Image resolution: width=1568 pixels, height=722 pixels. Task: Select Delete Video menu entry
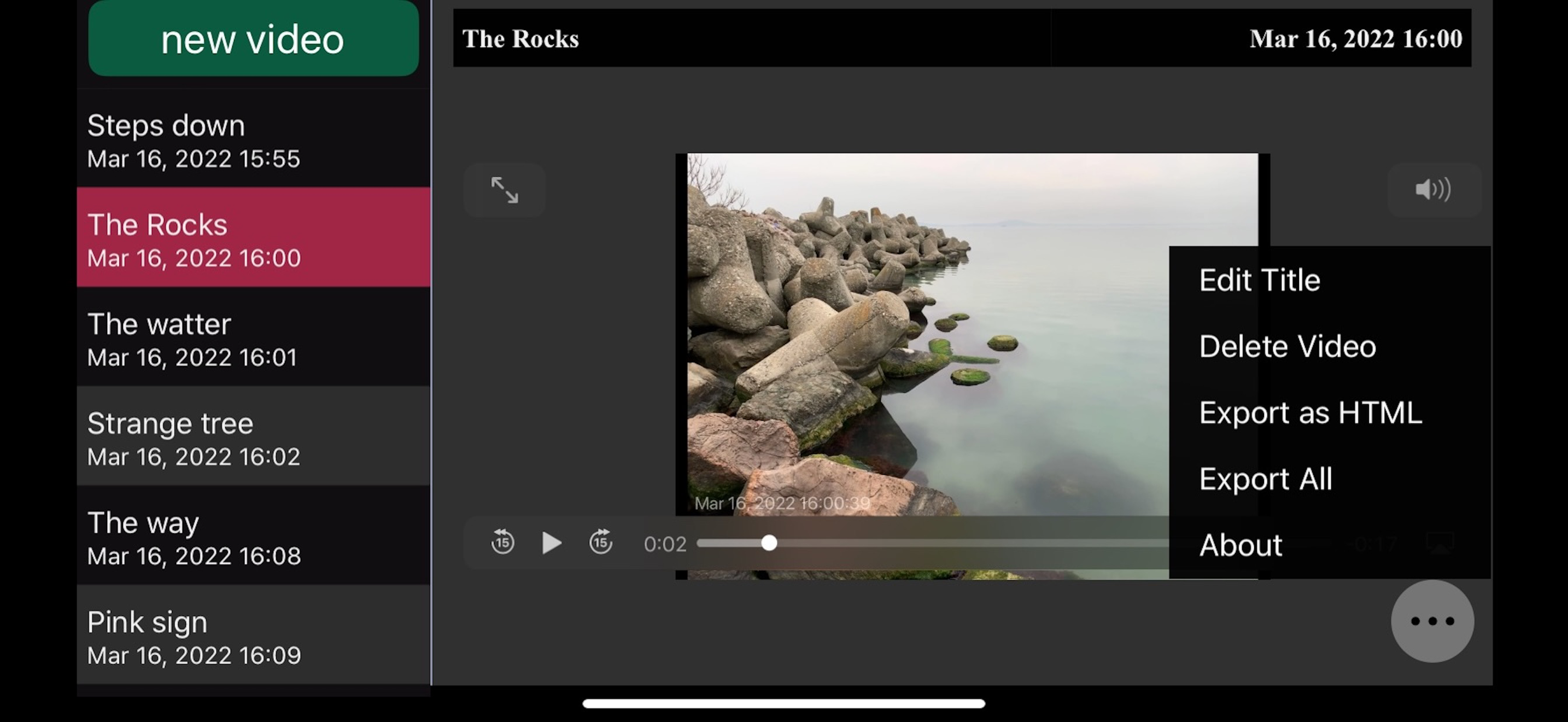[x=1287, y=346]
